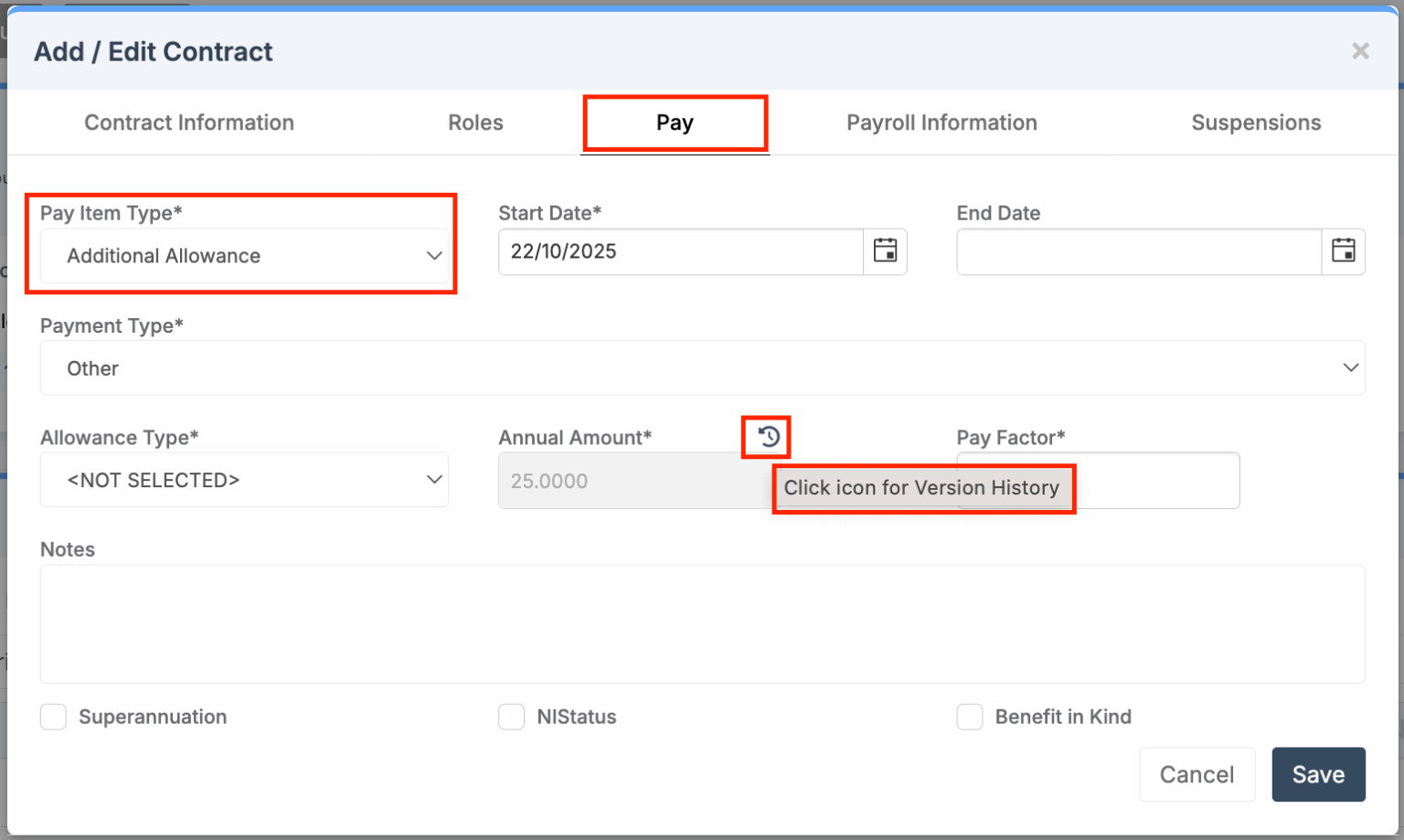Viewport: 1404px width, 840px height.
Task: Click the Version History tooltip popup
Action: coord(922,488)
